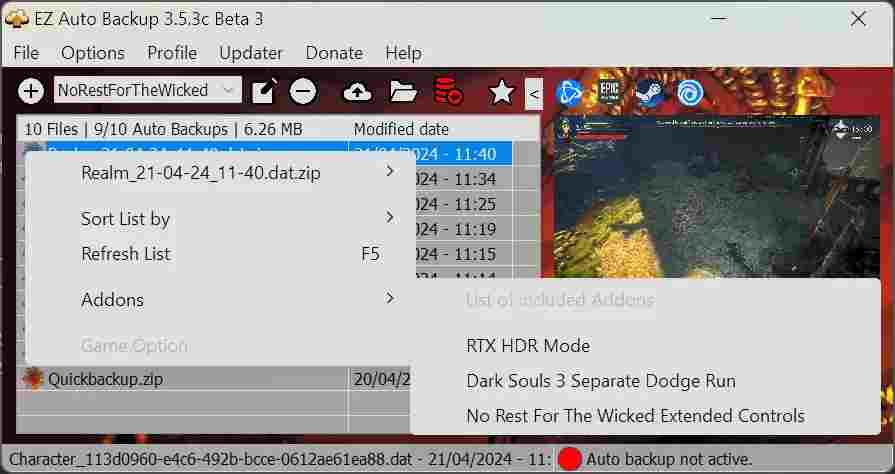
Task: Launch the Epic Games launcher icon
Action: coord(609,91)
